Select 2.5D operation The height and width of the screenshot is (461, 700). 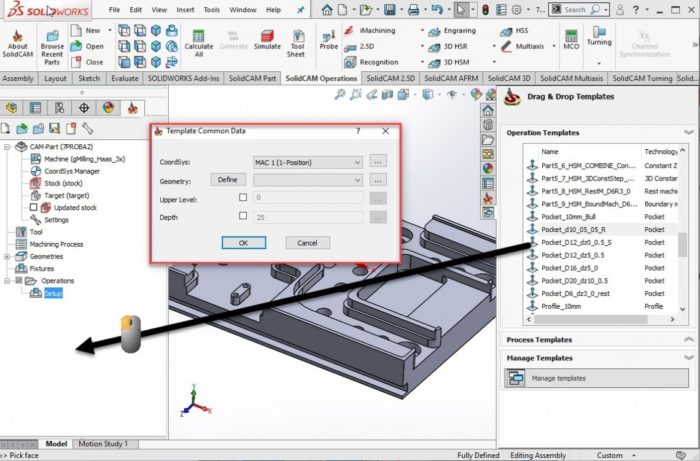click(x=360, y=46)
